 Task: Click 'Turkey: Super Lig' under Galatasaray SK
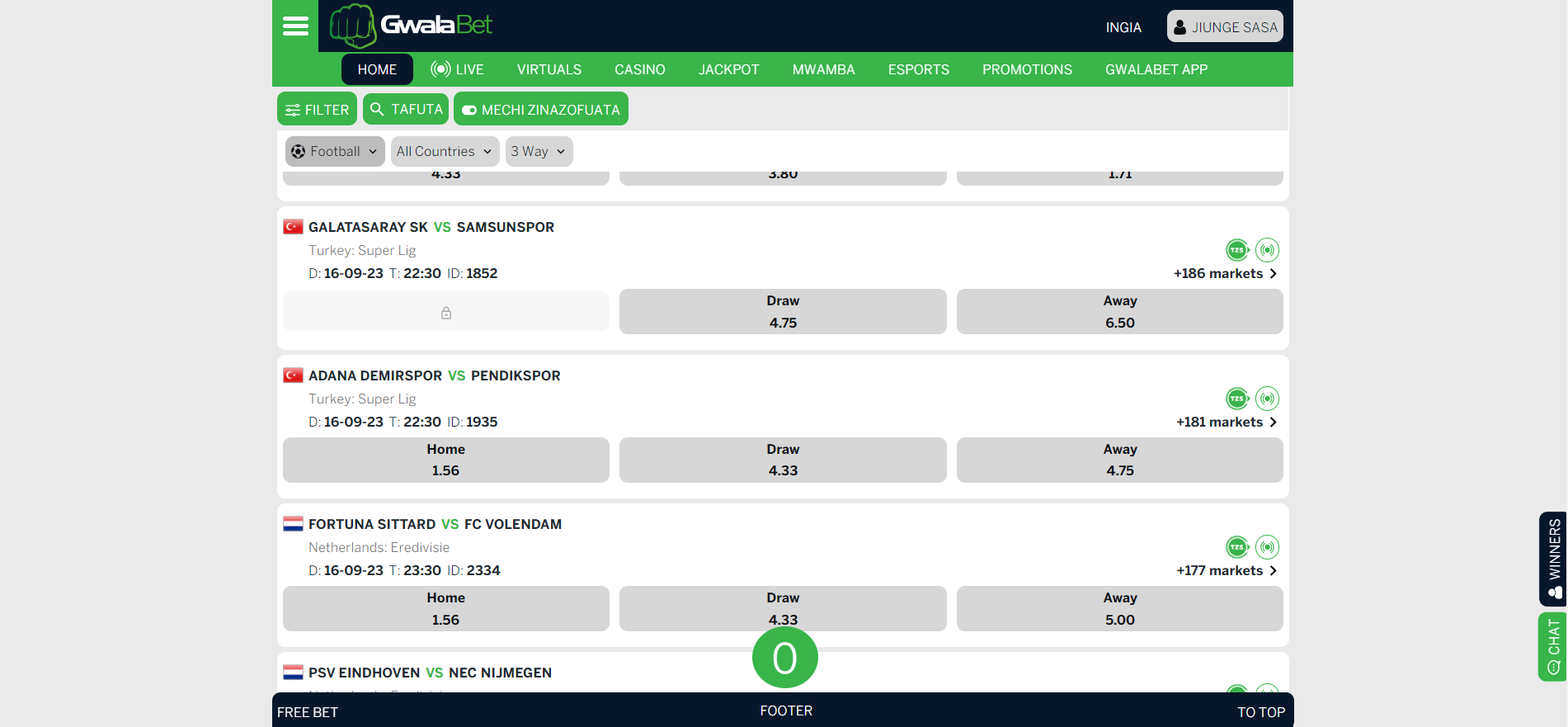click(362, 250)
